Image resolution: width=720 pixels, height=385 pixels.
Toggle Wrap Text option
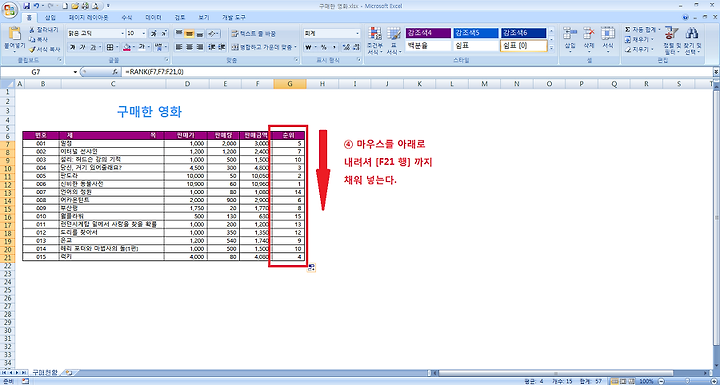(254, 34)
